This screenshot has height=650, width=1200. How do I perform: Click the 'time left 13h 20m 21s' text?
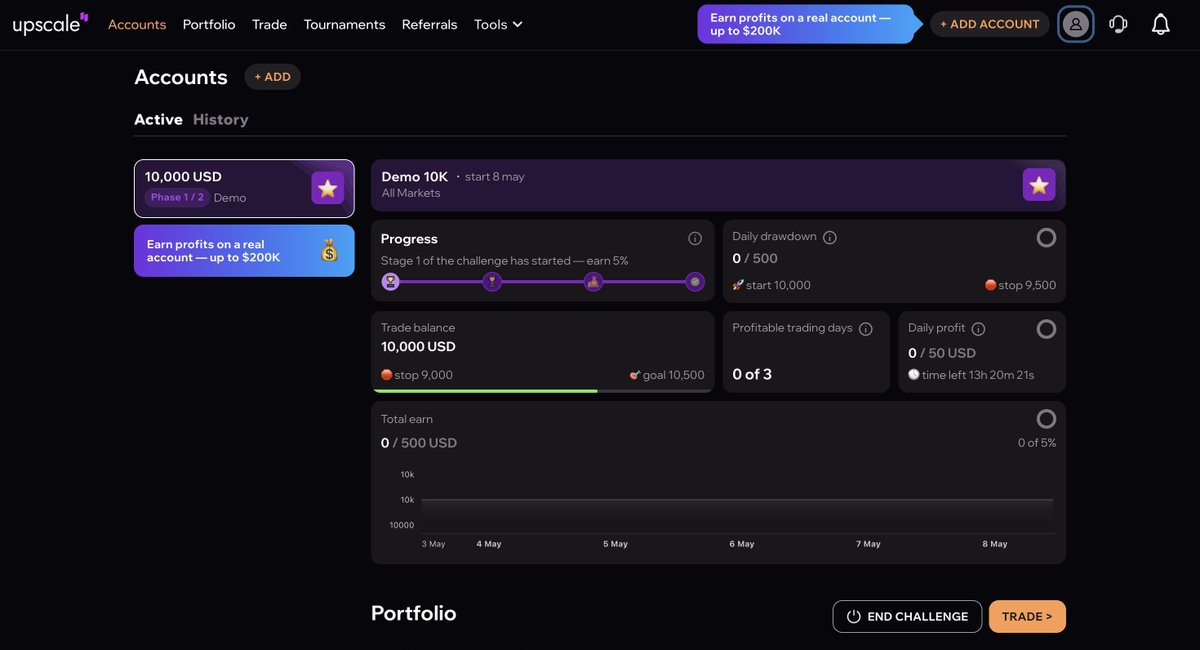click(x=978, y=375)
